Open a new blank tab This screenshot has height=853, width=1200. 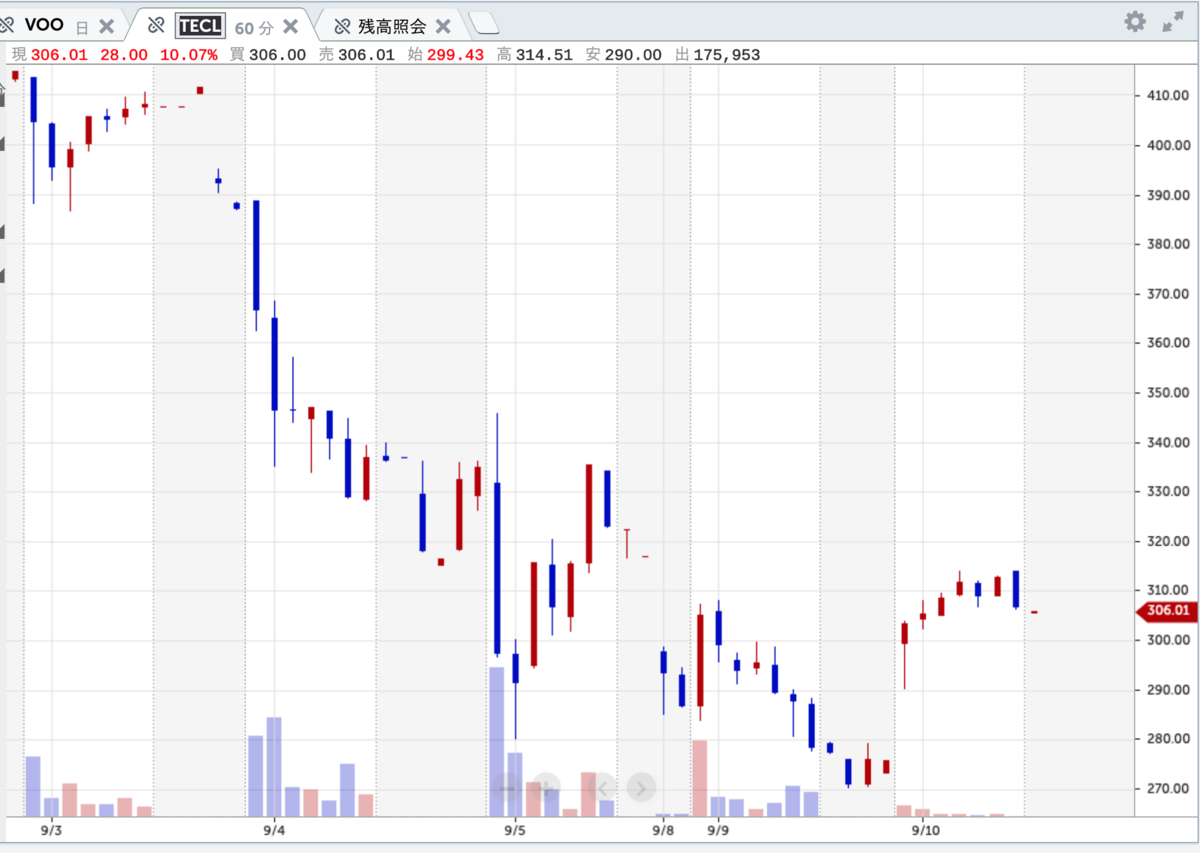pos(484,22)
